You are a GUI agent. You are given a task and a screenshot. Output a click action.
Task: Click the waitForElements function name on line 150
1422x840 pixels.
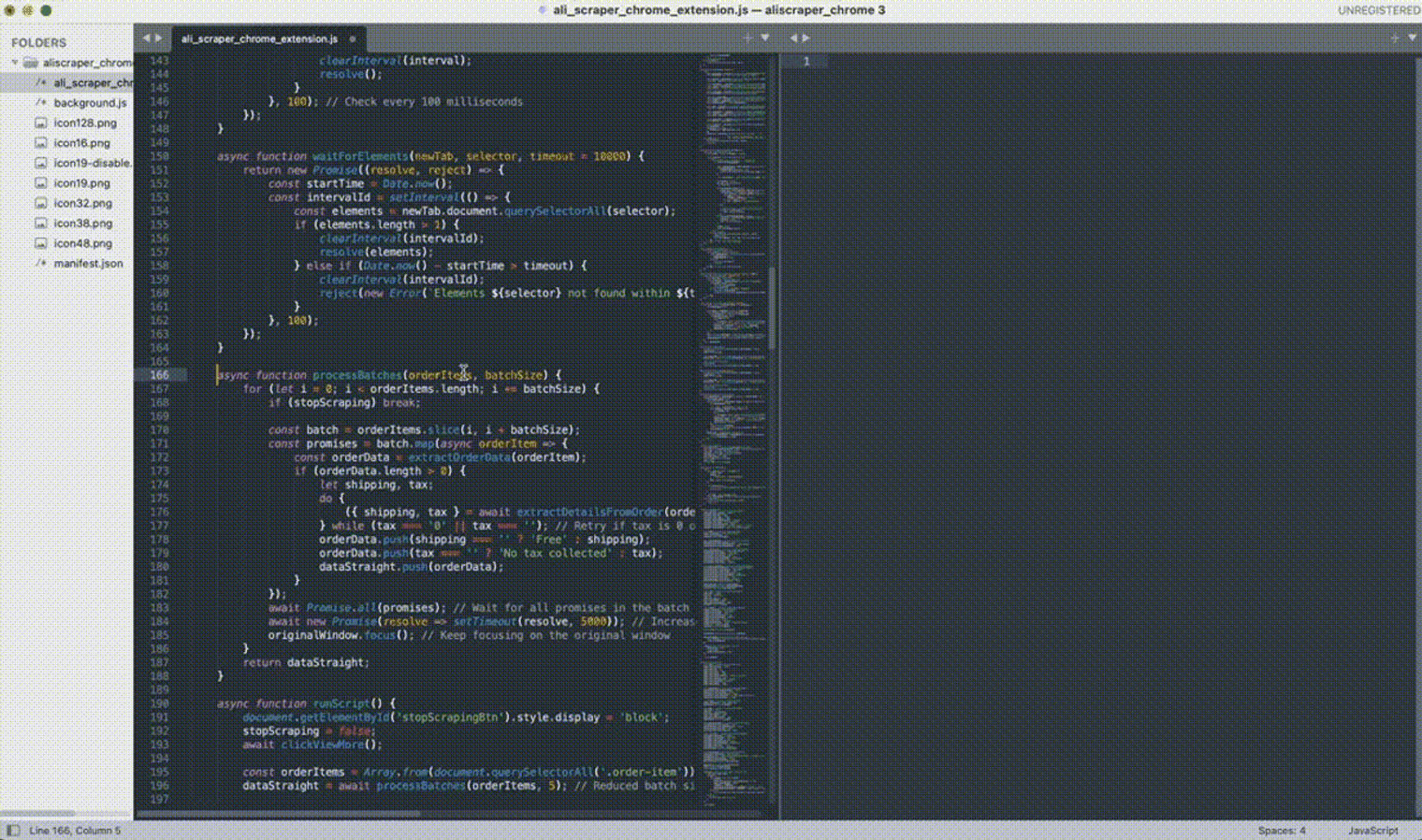pos(360,156)
